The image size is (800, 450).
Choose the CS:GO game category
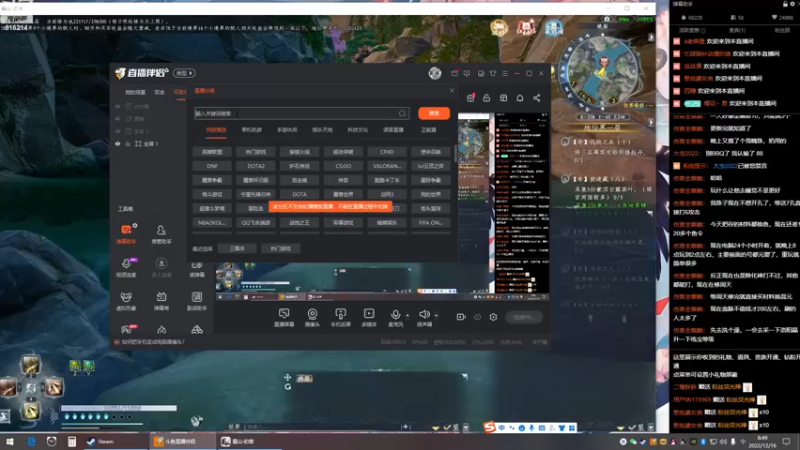tap(343, 166)
